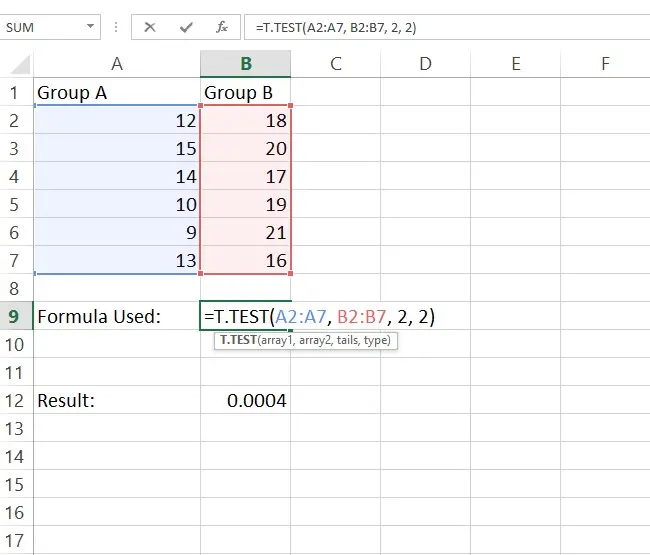Viewport: 650px width, 555px height.
Task: Click cell containing value 18
Action: click(246, 120)
